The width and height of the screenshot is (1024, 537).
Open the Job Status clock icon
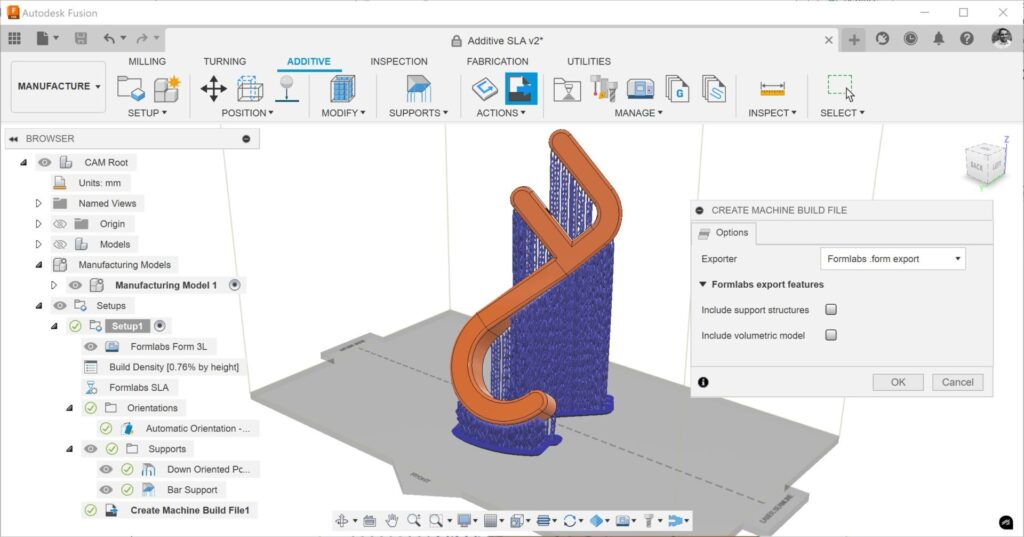910,39
